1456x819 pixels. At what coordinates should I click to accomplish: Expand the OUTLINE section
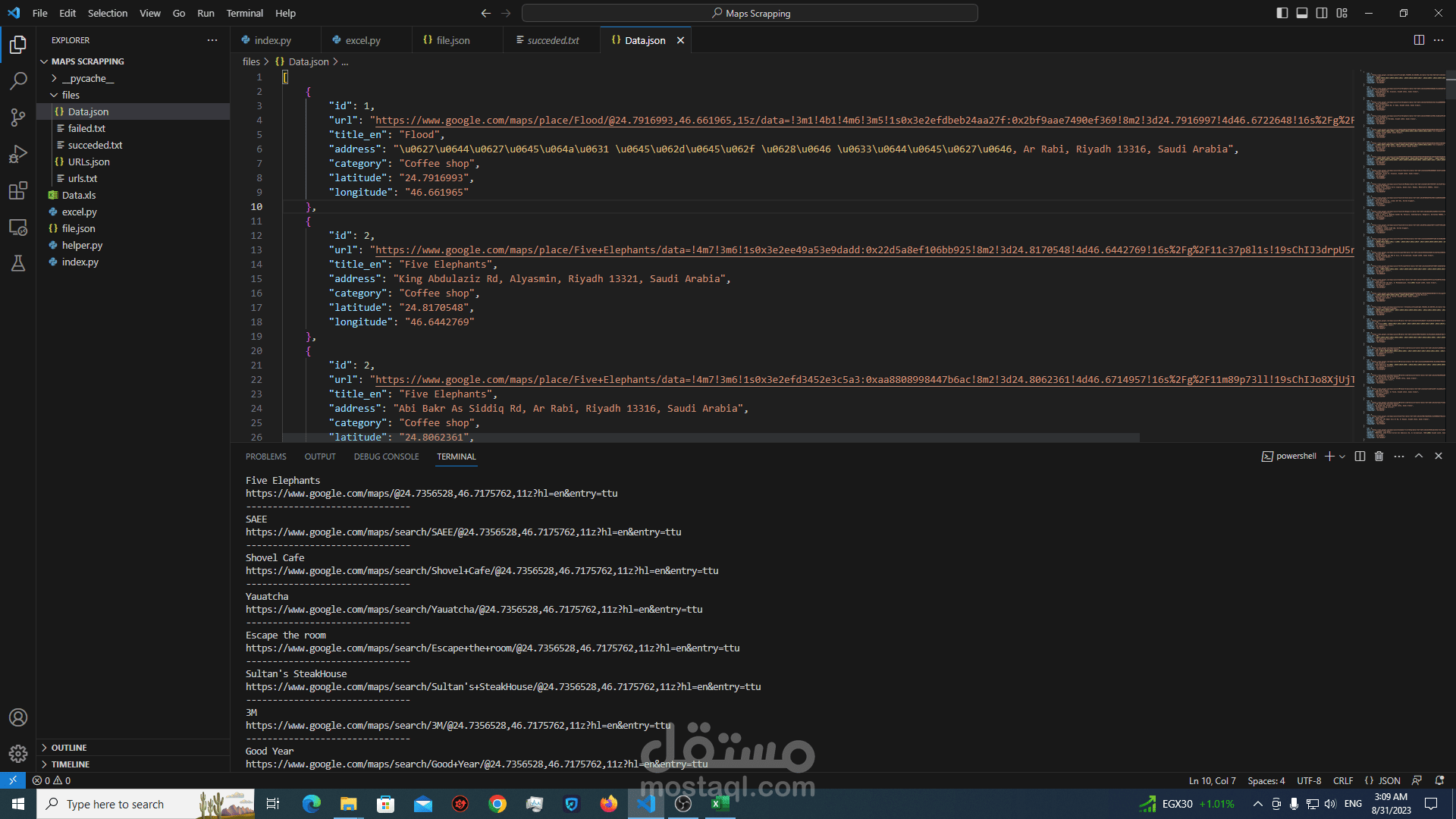(x=68, y=748)
